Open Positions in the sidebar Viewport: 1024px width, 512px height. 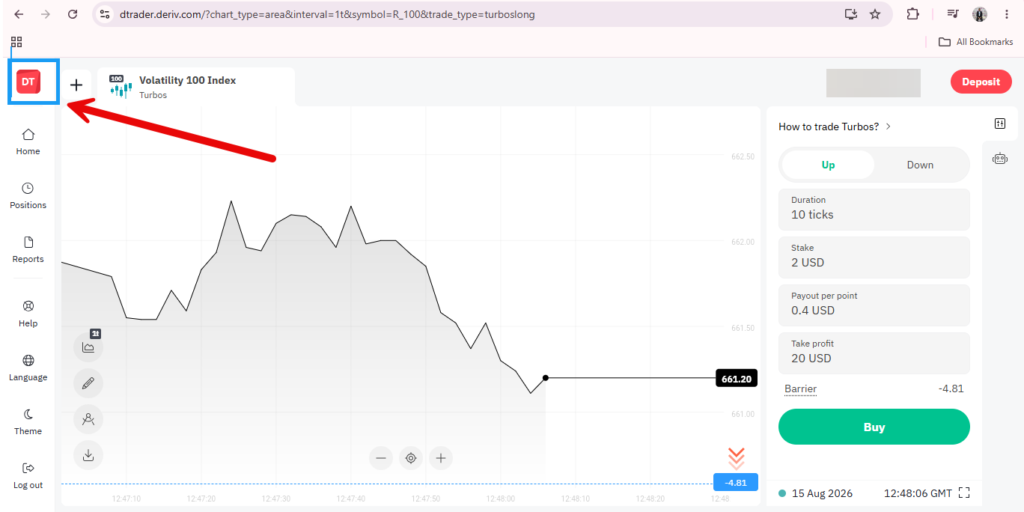(28, 196)
